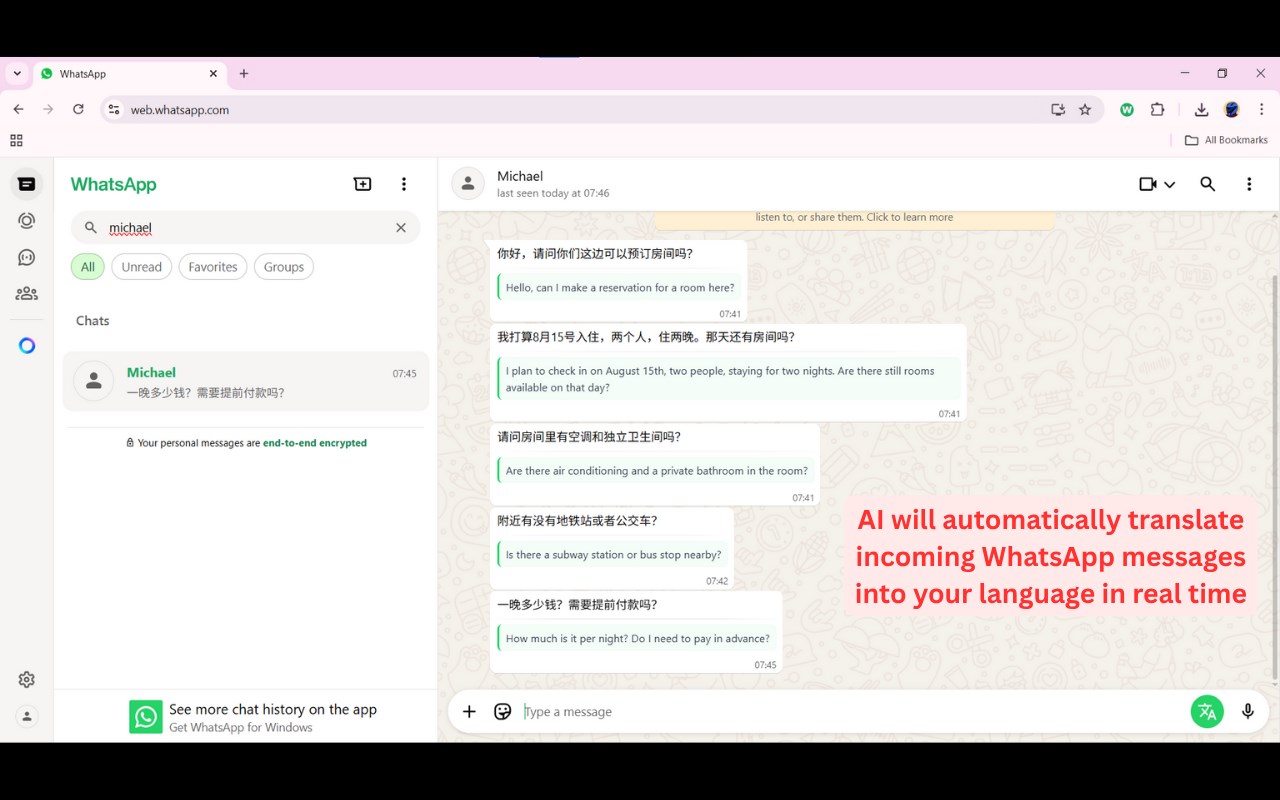Open the Extensions puzzle icon
The image size is (1280, 800).
point(1158,110)
